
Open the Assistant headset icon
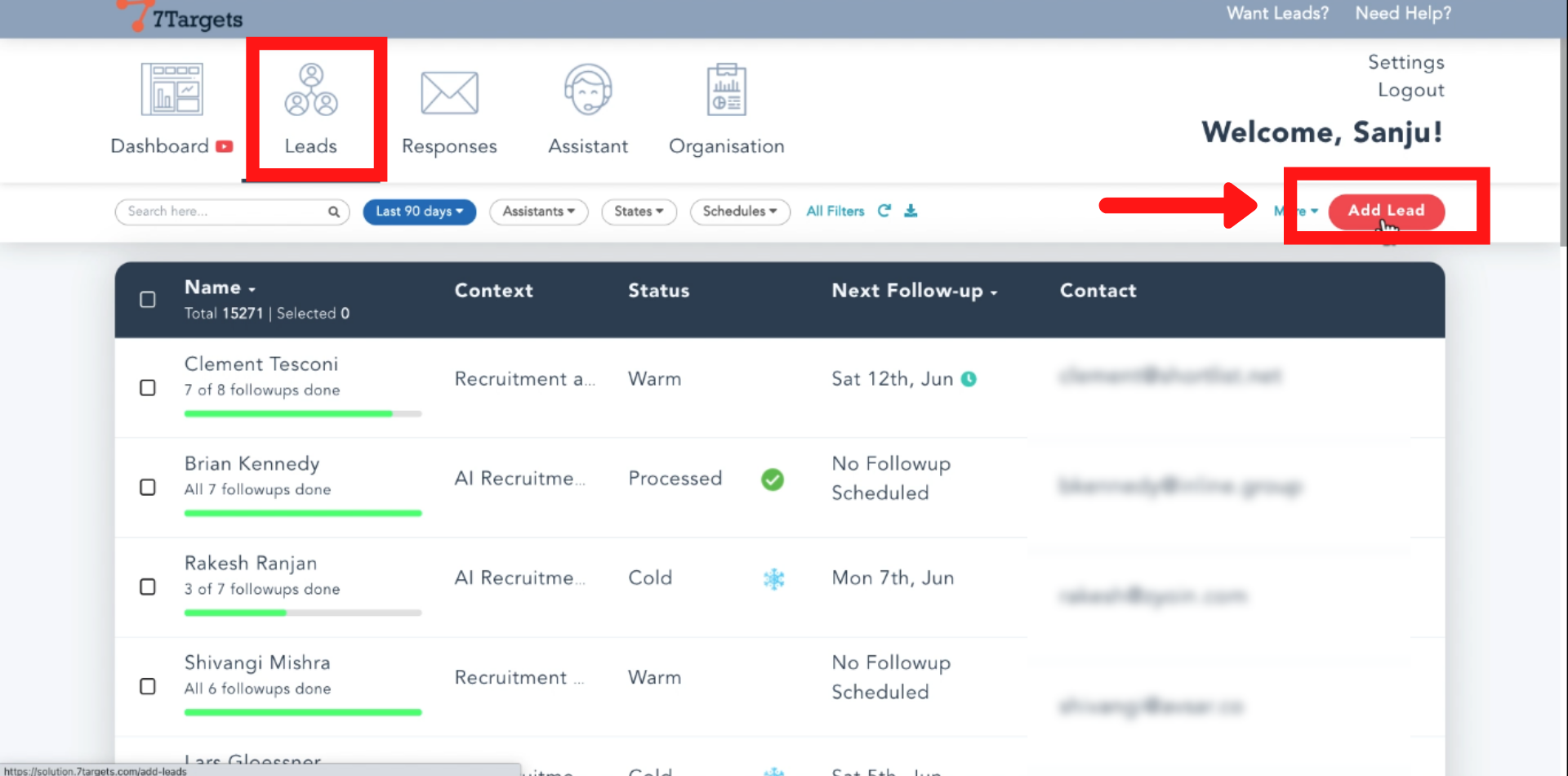588,90
